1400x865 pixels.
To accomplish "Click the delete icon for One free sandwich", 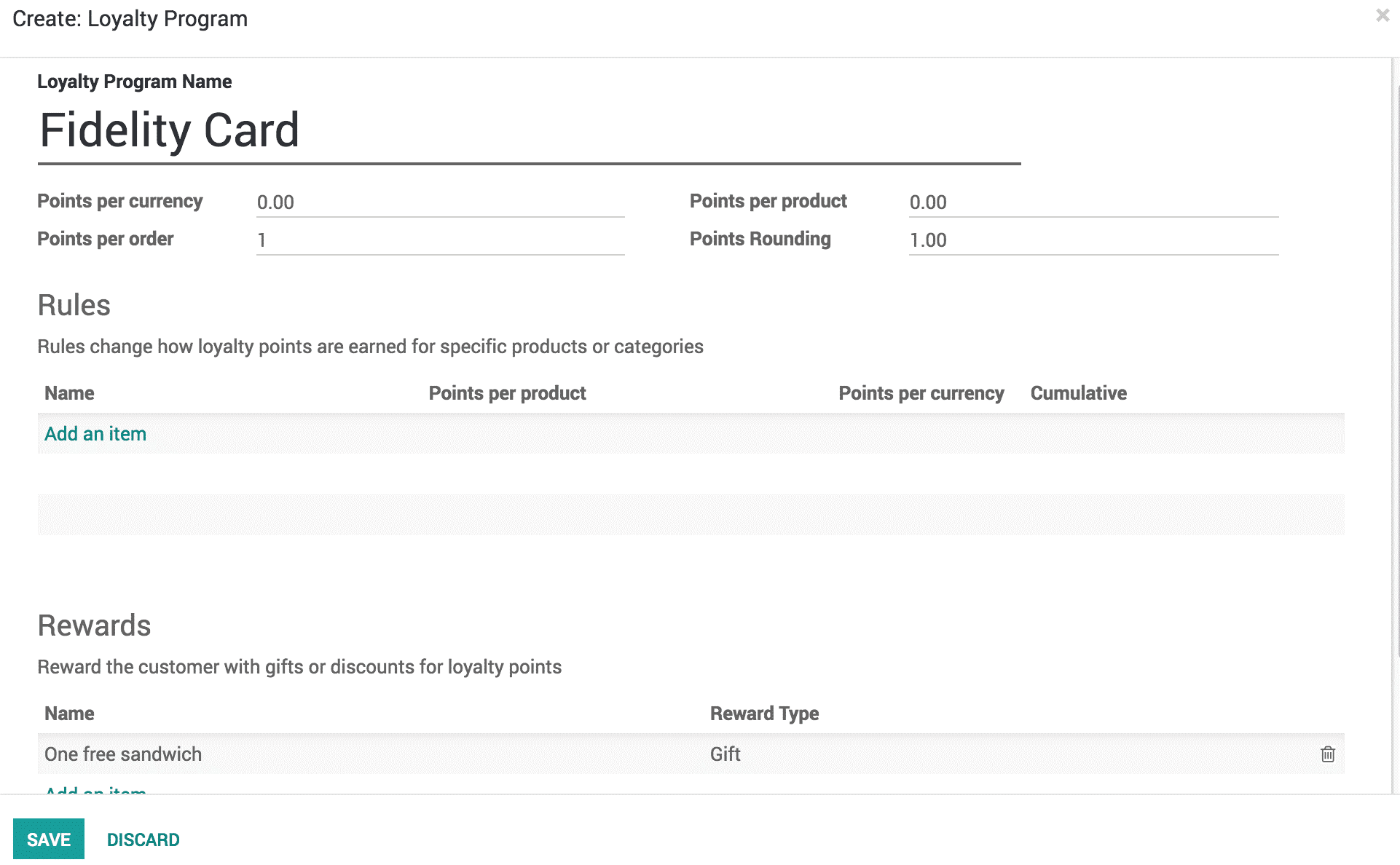I will click(1328, 754).
